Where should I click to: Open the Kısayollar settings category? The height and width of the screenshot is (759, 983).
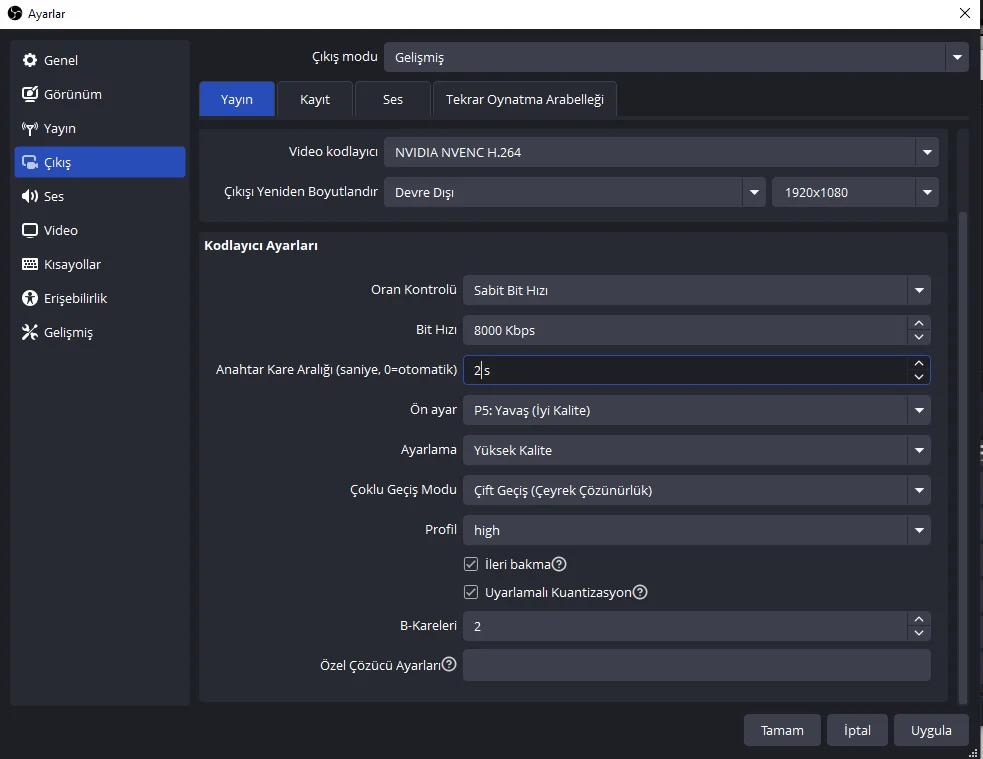pos(100,264)
